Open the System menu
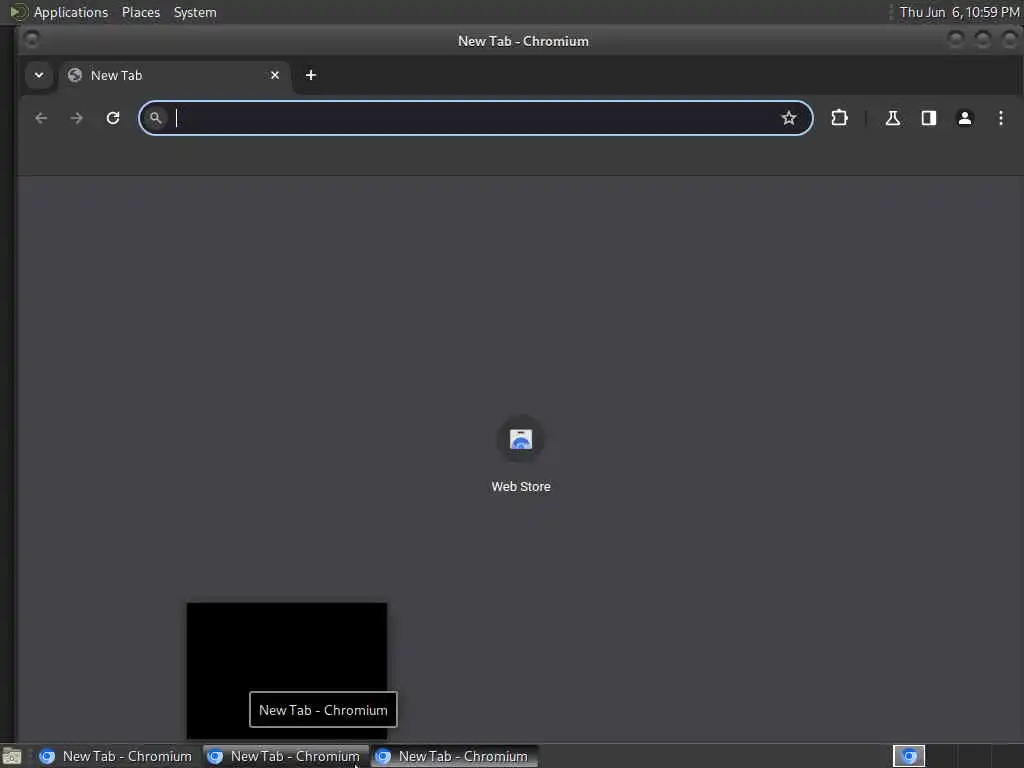1024x768 pixels. pyautogui.click(x=195, y=12)
